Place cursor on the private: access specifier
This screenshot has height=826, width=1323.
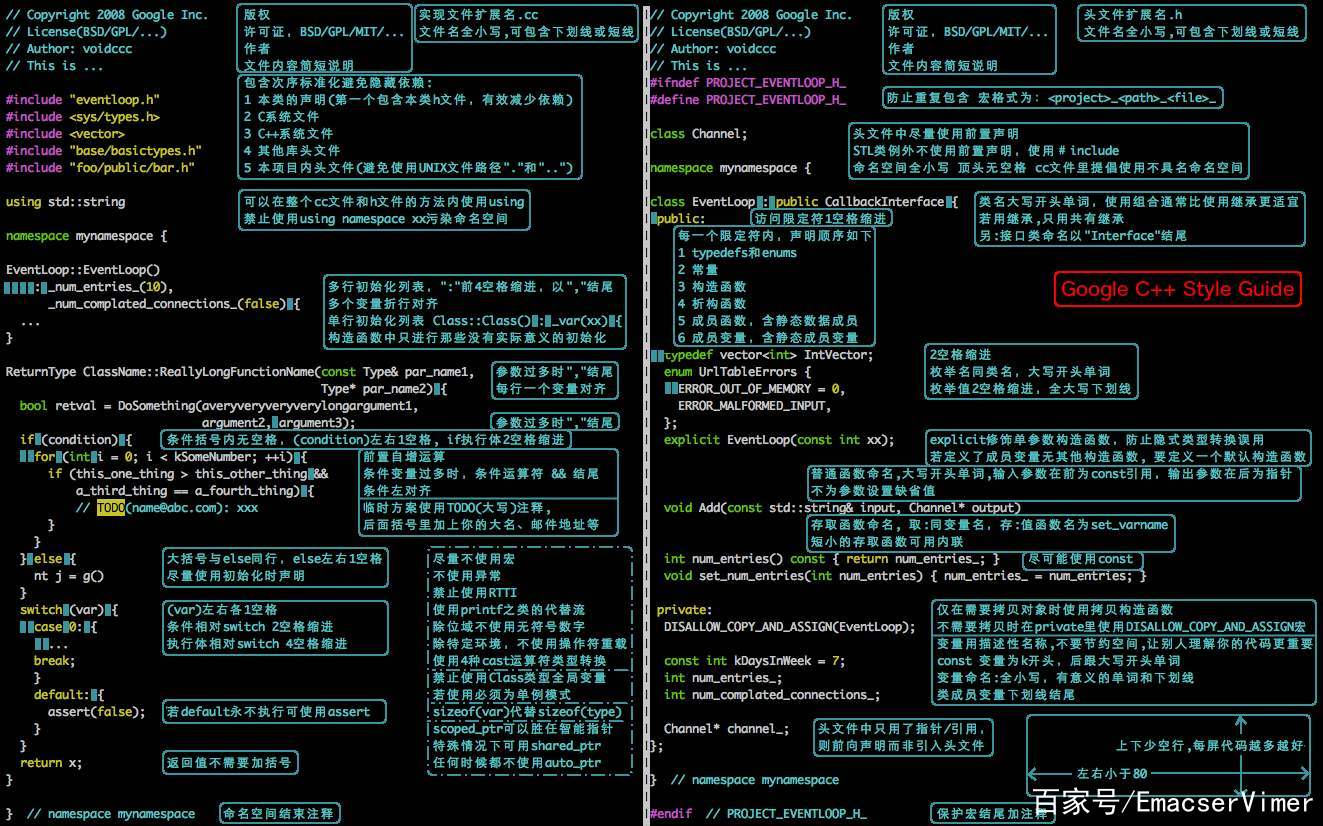(x=684, y=610)
